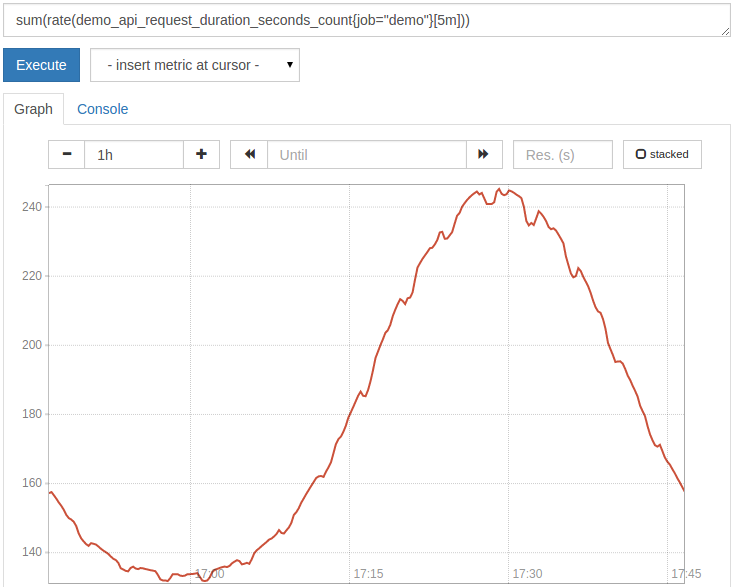This screenshot has height=587, width=733.
Task: Click the 140 y-axis value label
Action: [x=32, y=552]
